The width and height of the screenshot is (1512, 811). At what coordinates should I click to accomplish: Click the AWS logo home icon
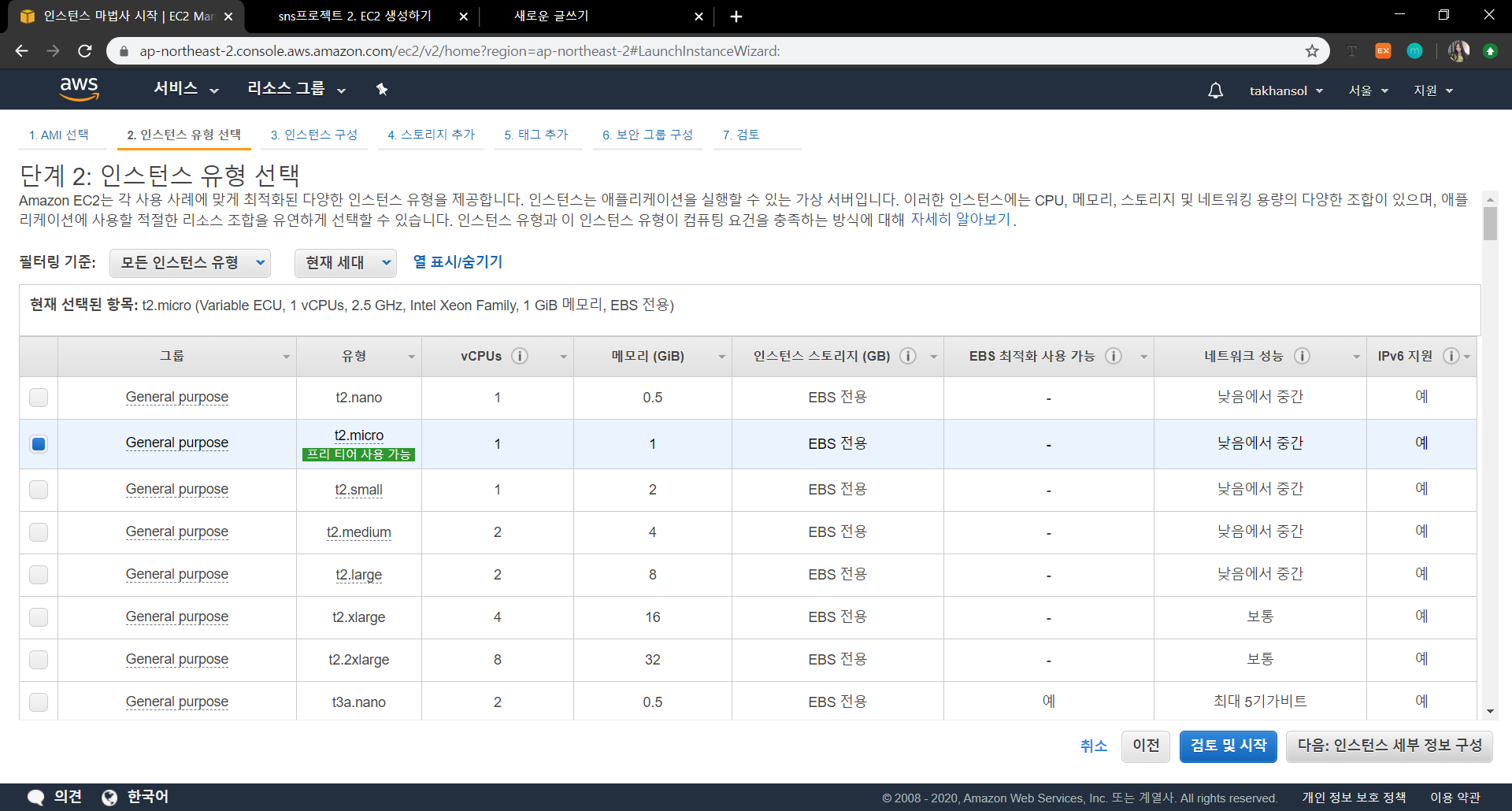pos(80,89)
